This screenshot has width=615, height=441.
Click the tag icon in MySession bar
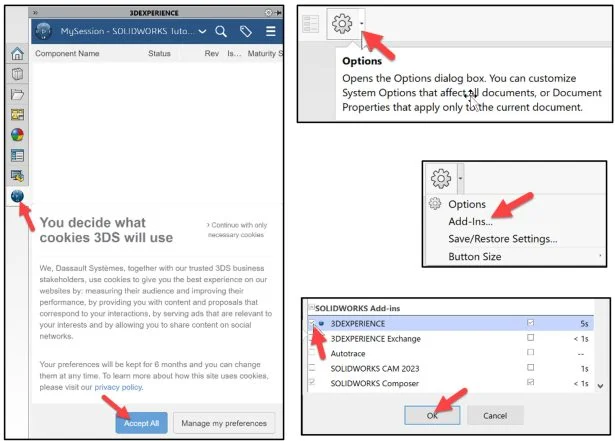click(246, 31)
